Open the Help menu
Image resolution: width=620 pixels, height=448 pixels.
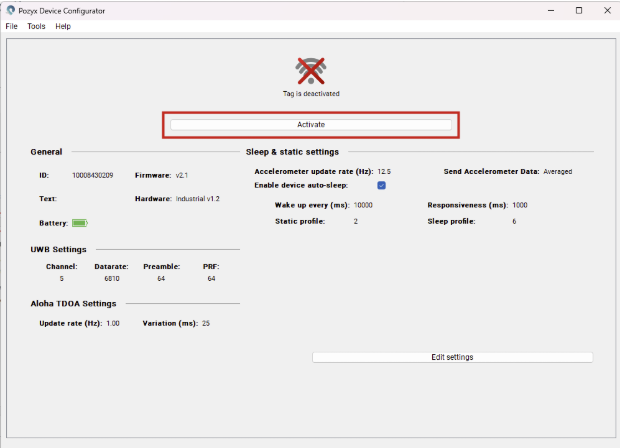point(63,26)
